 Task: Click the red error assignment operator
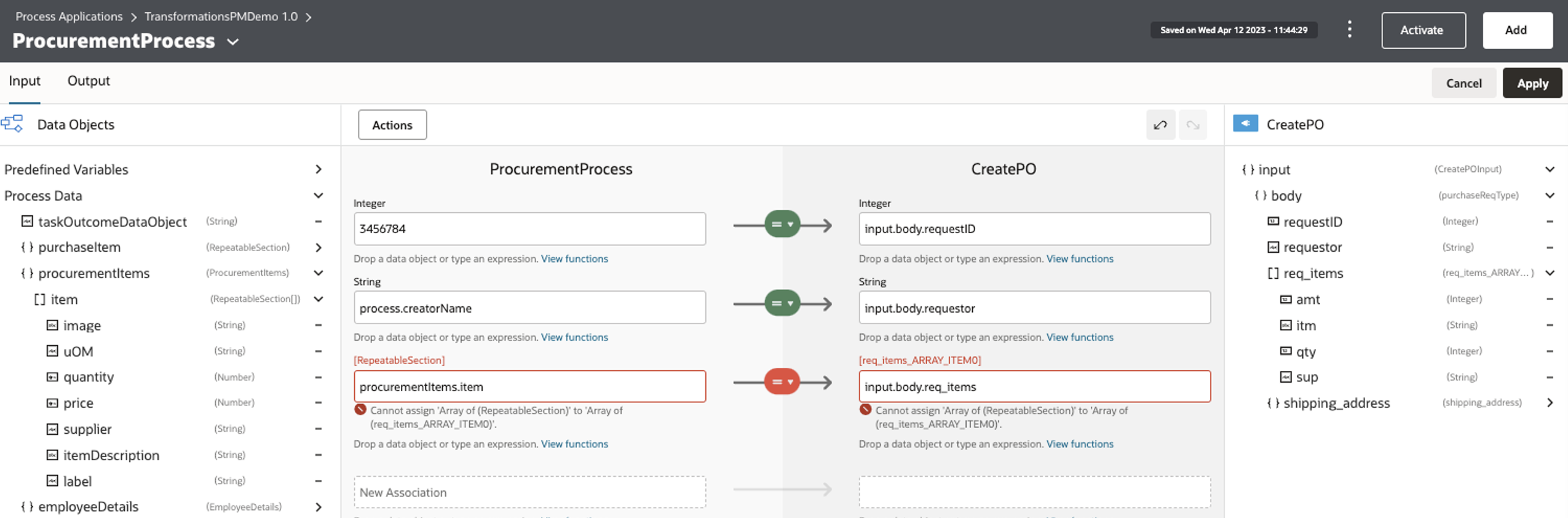tap(782, 382)
